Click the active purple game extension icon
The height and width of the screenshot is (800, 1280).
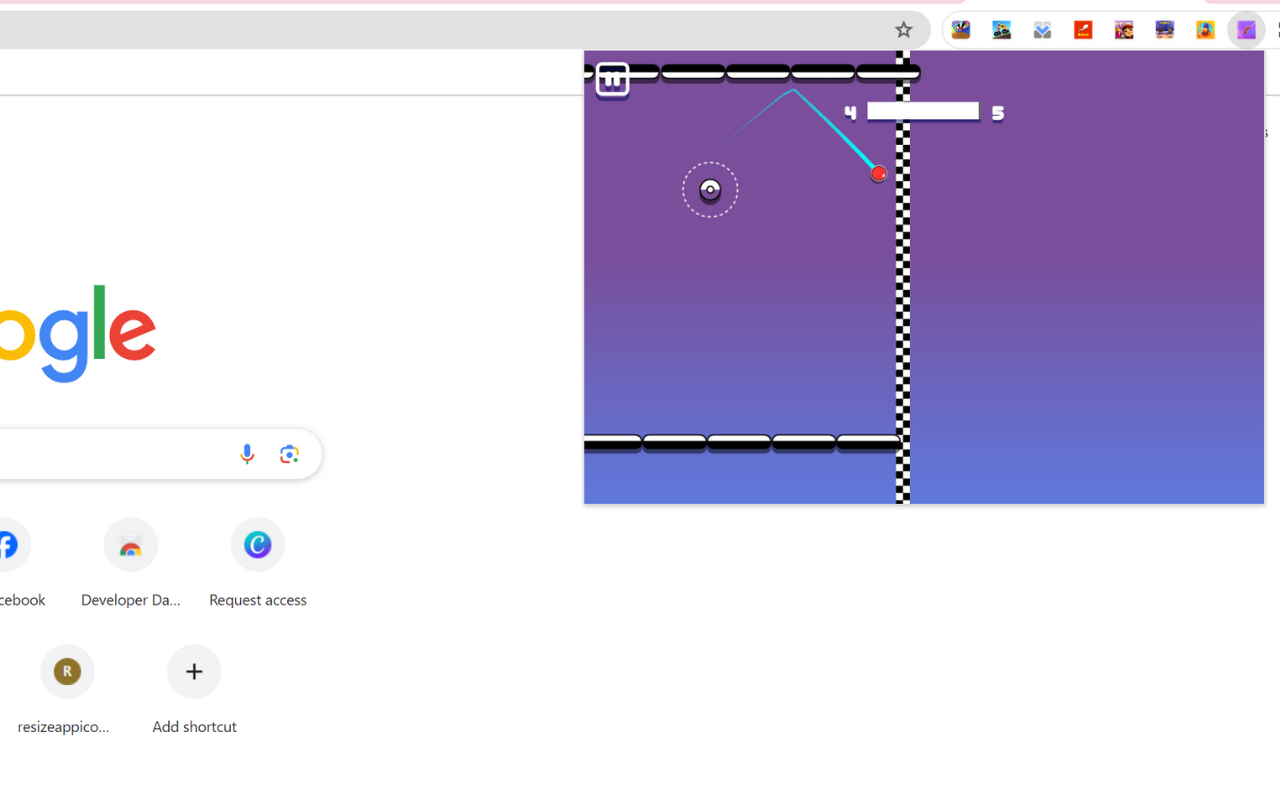point(1246,30)
